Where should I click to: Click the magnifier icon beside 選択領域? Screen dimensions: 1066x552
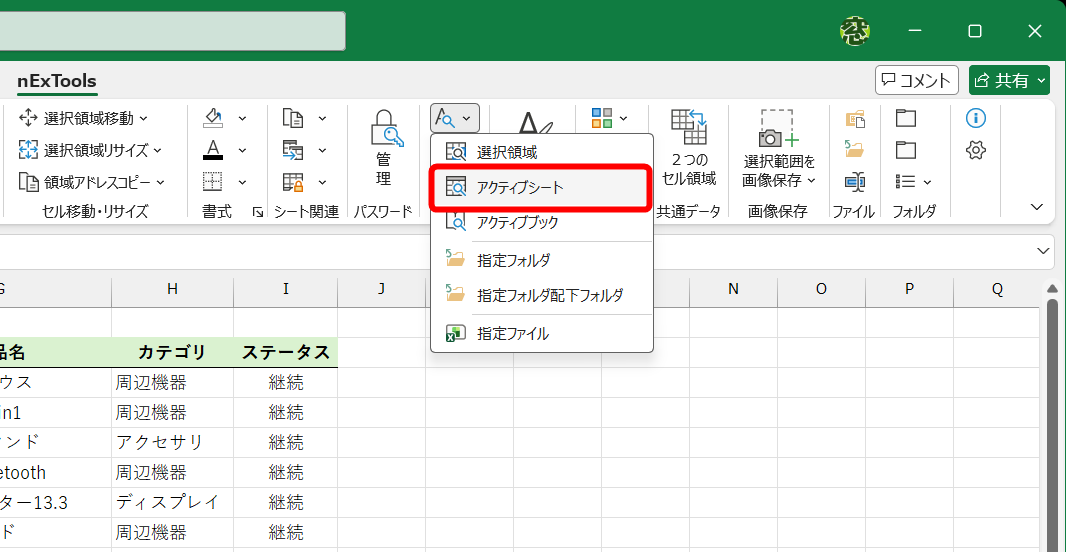tap(455, 152)
